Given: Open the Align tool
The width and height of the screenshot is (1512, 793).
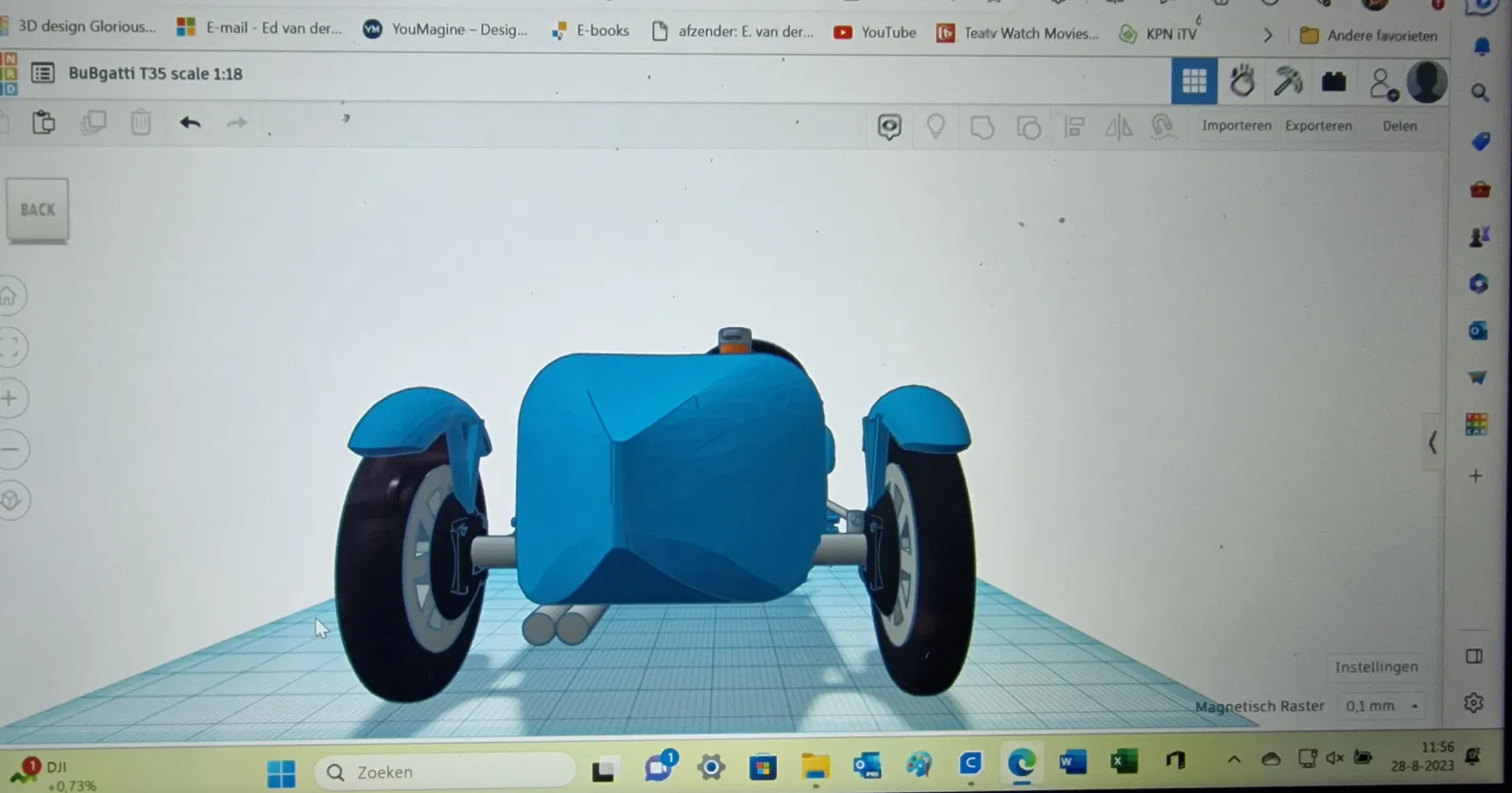Looking at the screenshot, I should click(x=1074, y=127).
